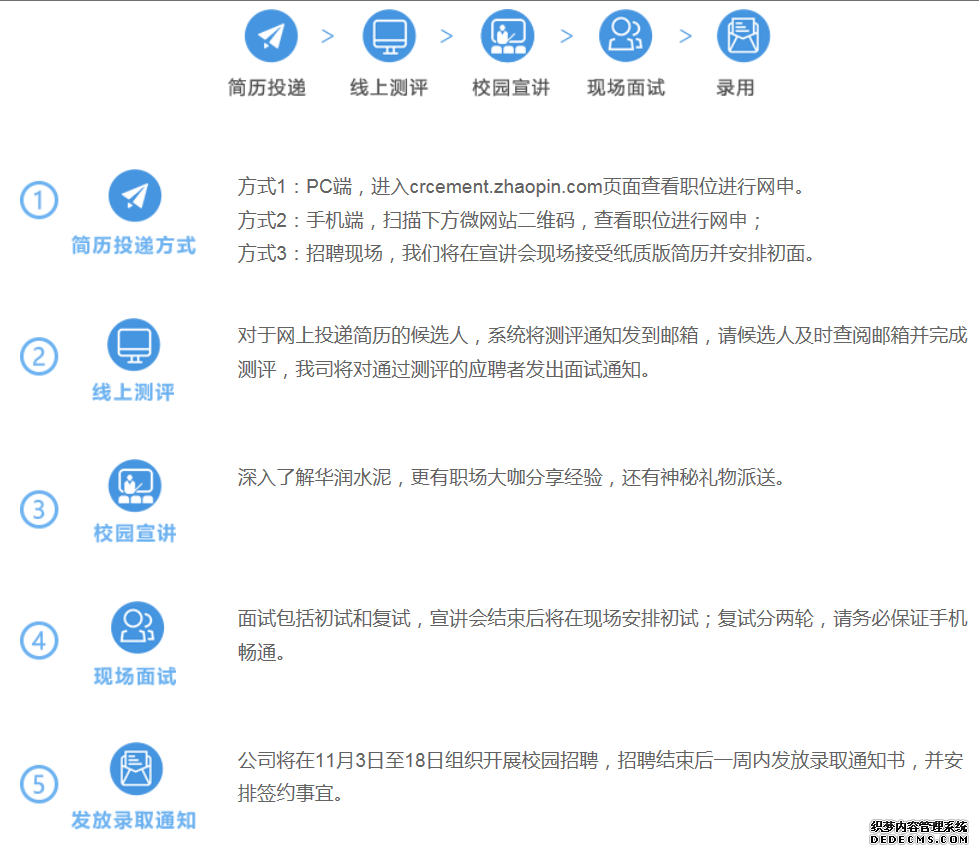Click the monitor icon beside step 2
This screenshot has height=854, width=979.
pos(134,345)
